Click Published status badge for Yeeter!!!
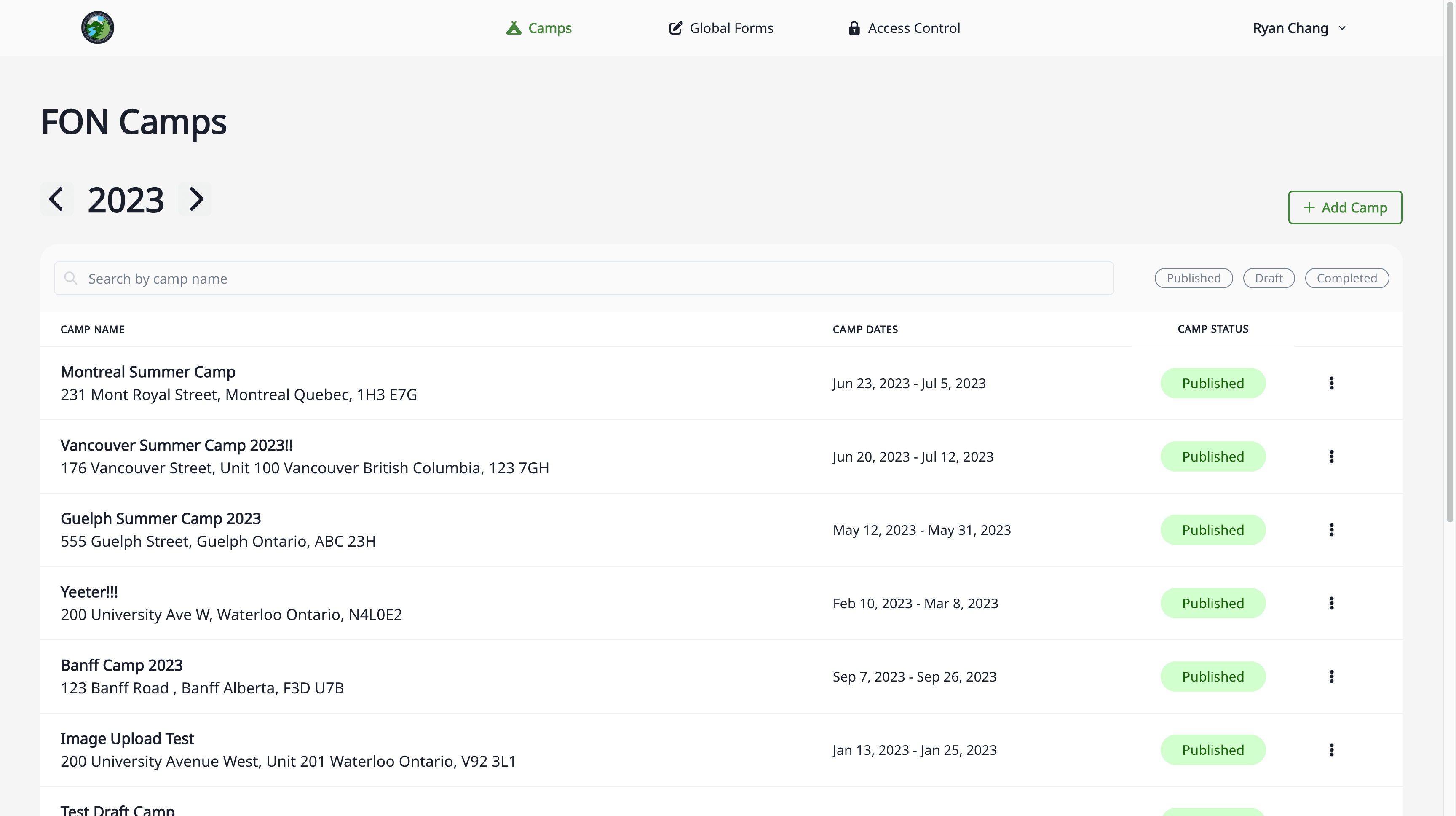This screenshot has width=1456, height=816. (1213, 604)
